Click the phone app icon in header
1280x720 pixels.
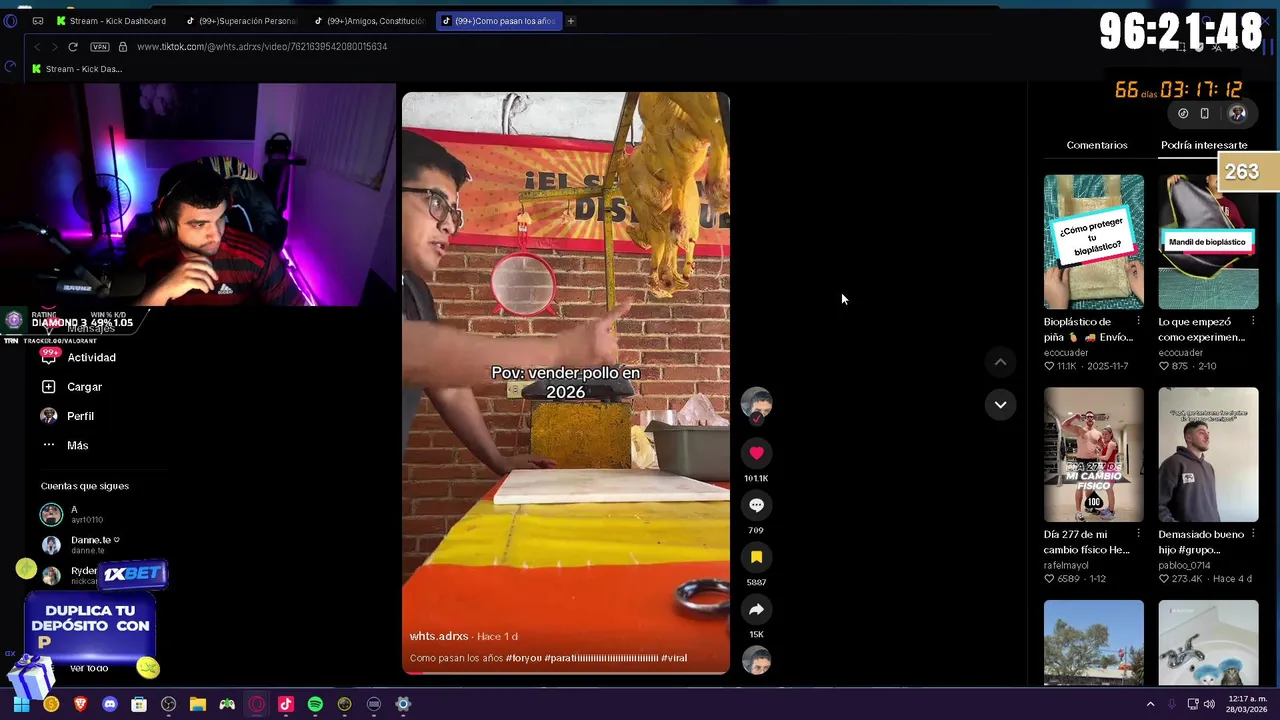pos(1205,113)
